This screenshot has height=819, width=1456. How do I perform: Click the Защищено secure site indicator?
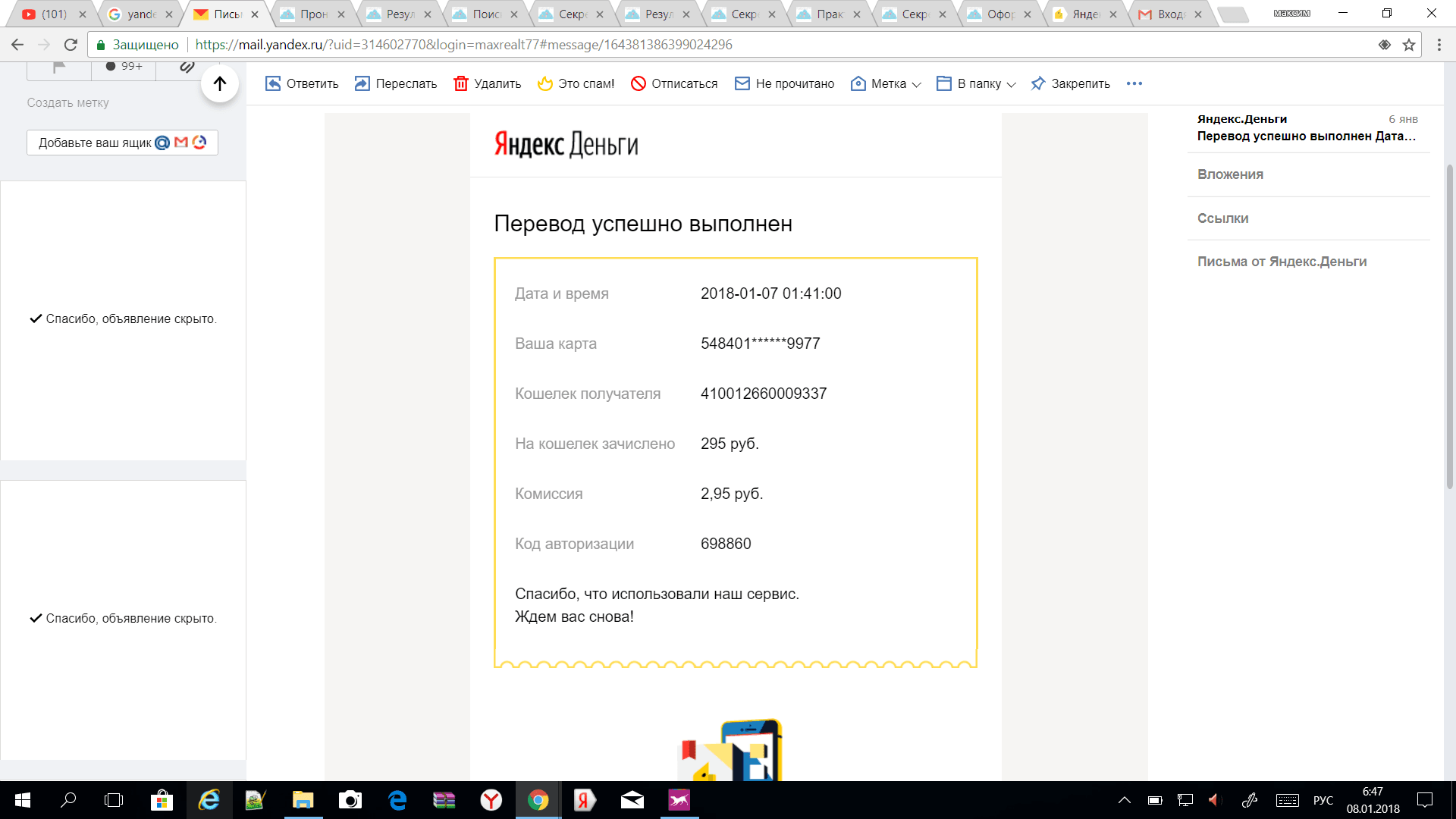click(x=137, y=45)
